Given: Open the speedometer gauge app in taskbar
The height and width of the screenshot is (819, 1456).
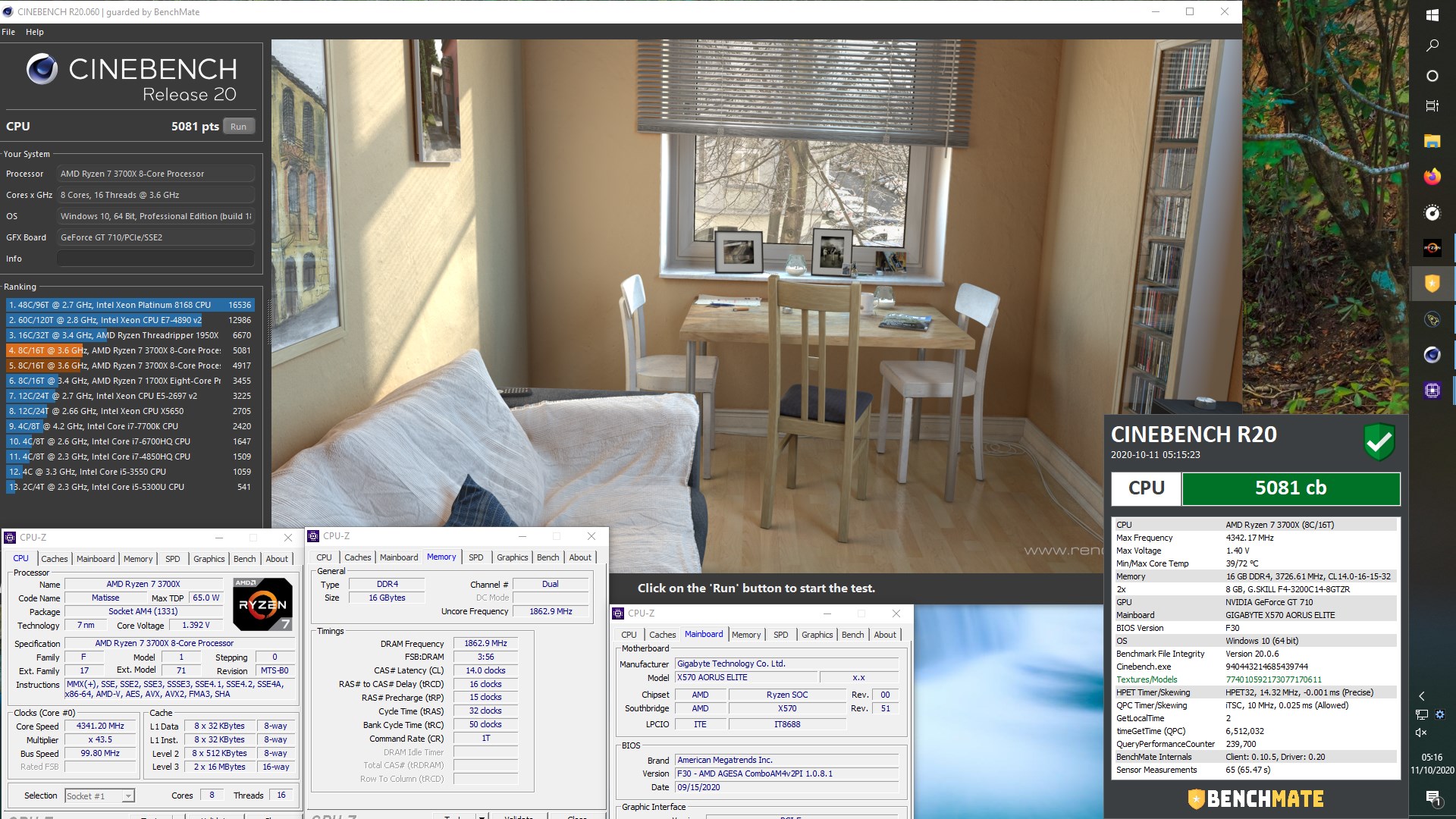Looking at the screenshot, I should [1432, 212].
